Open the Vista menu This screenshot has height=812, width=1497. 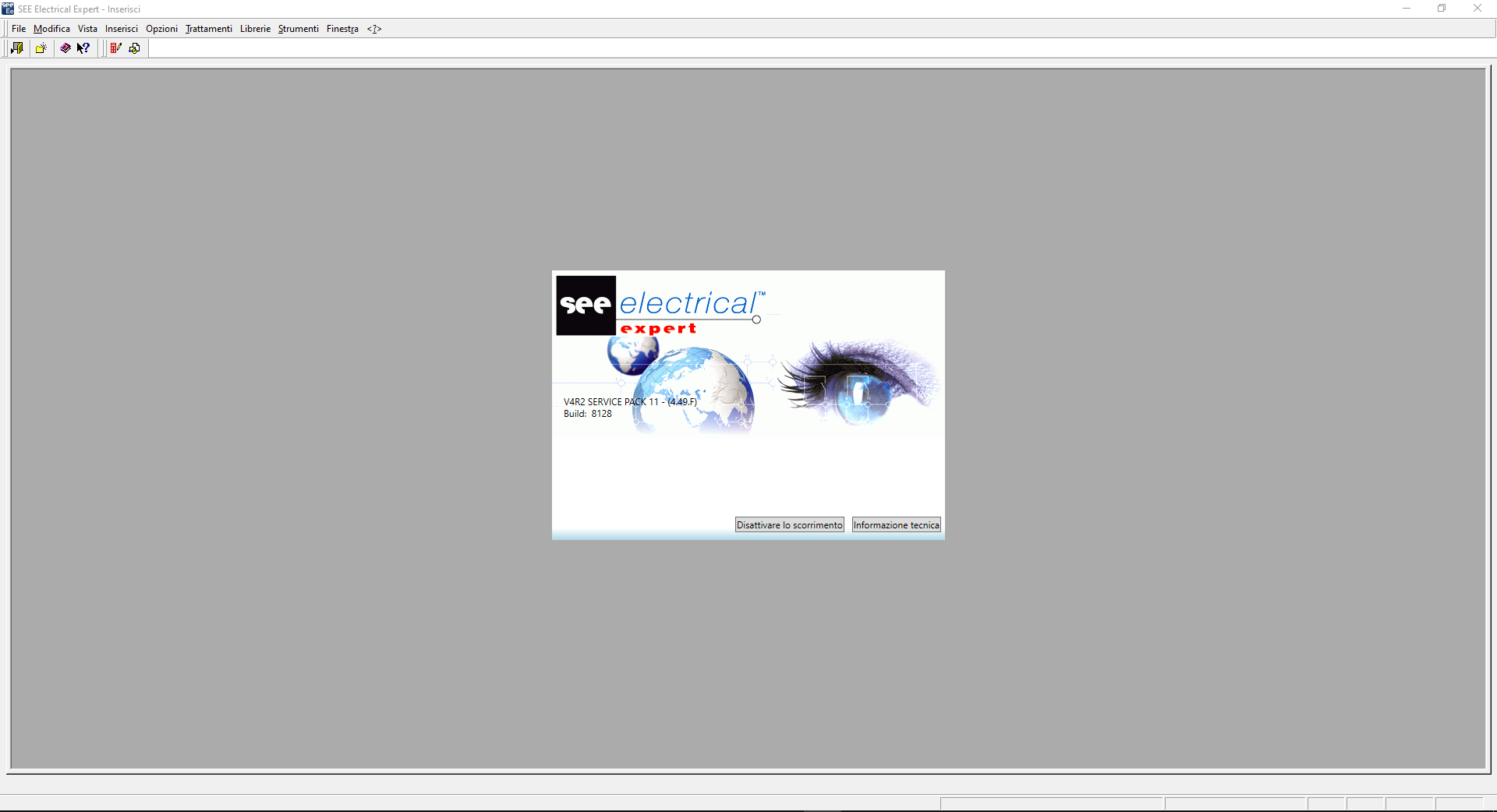click(87, 29)
